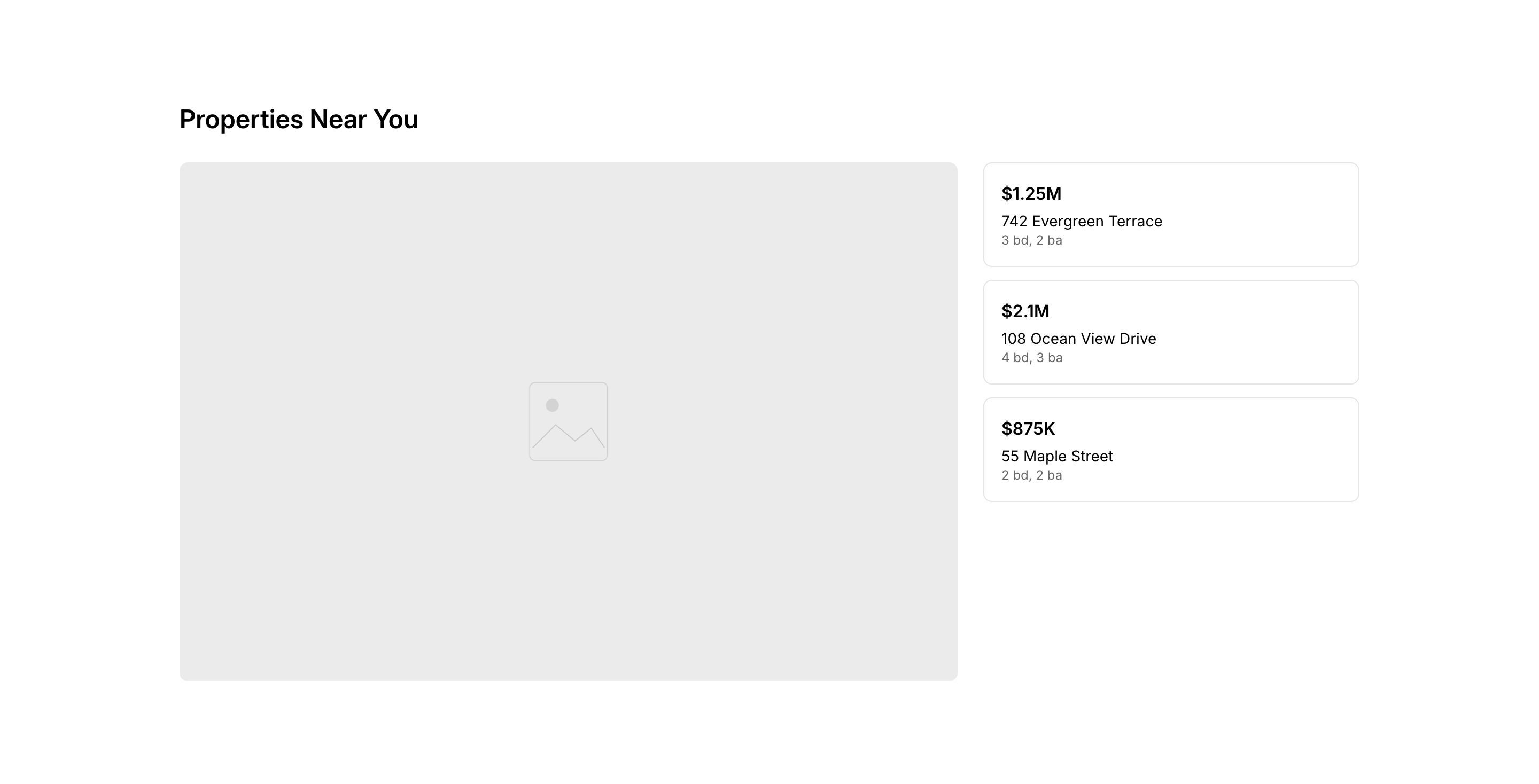The image size is (1539, 784).
Task: Click the word "Properties" in the heading
Action: pyautogui.click(x=242, y=120)
